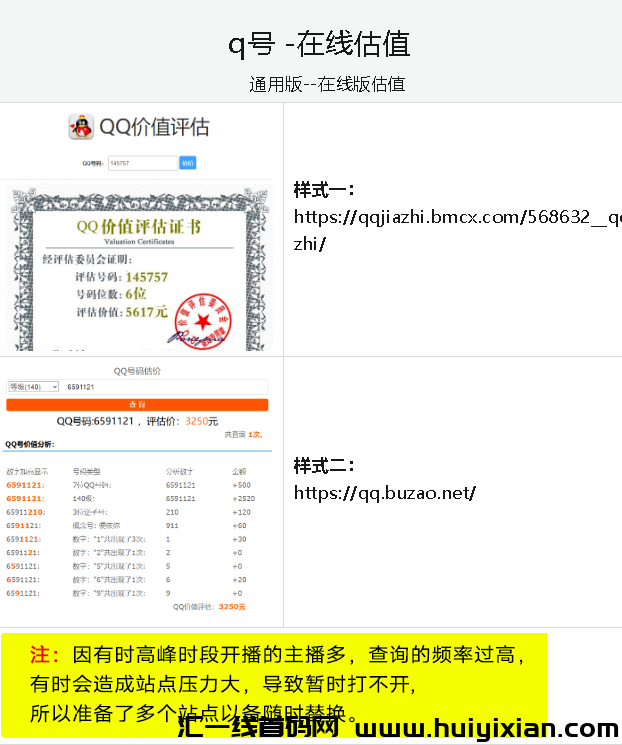Open the qqjiazhi.bmcx.com link for style one
622x745 pixels.
click(458, 230)
